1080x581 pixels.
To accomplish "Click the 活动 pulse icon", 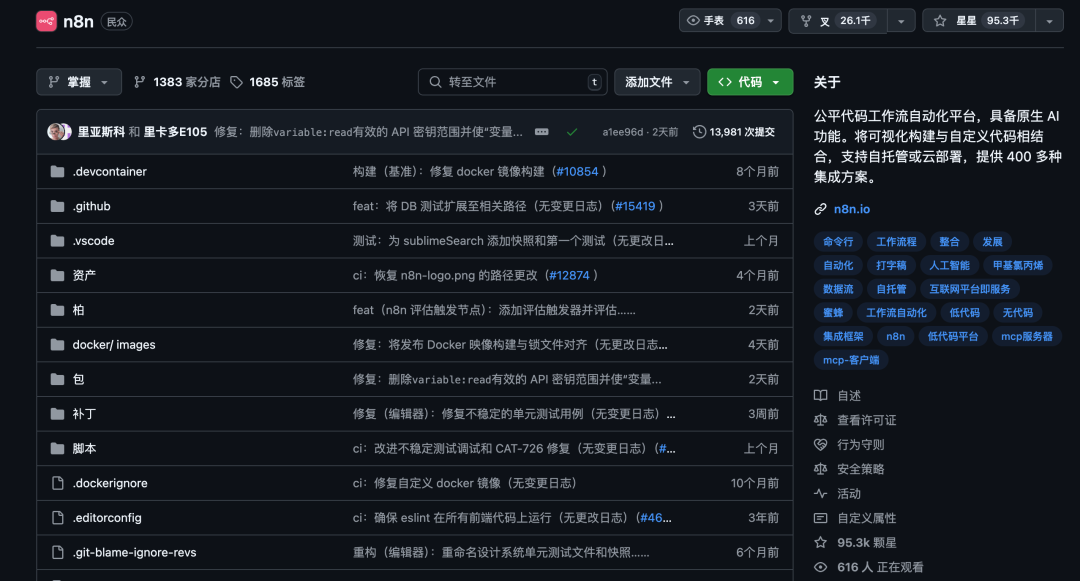I will tap(820, 494).
